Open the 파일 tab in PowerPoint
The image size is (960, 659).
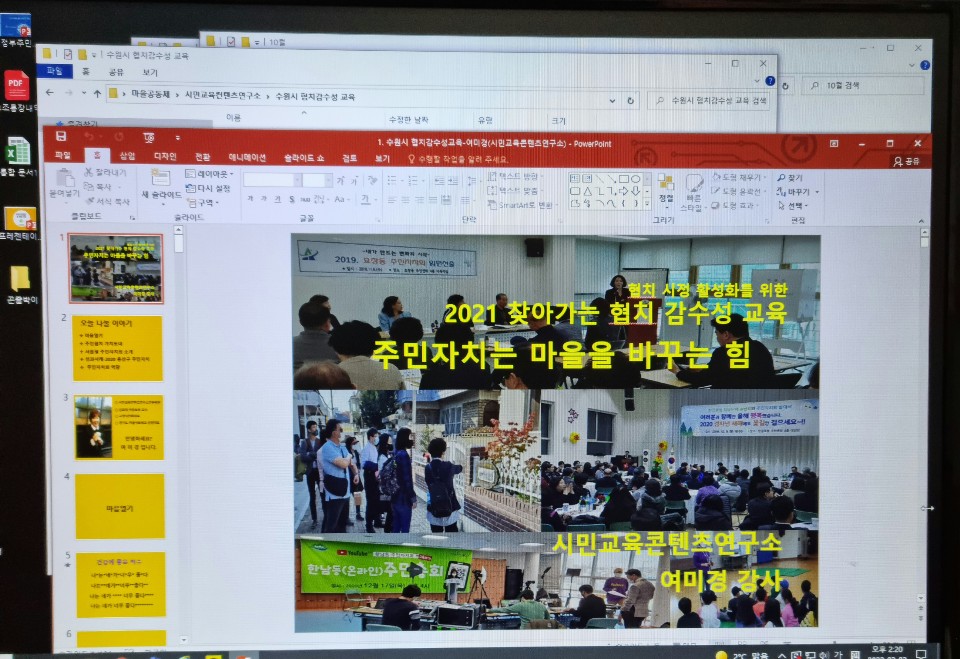[62, 155]
